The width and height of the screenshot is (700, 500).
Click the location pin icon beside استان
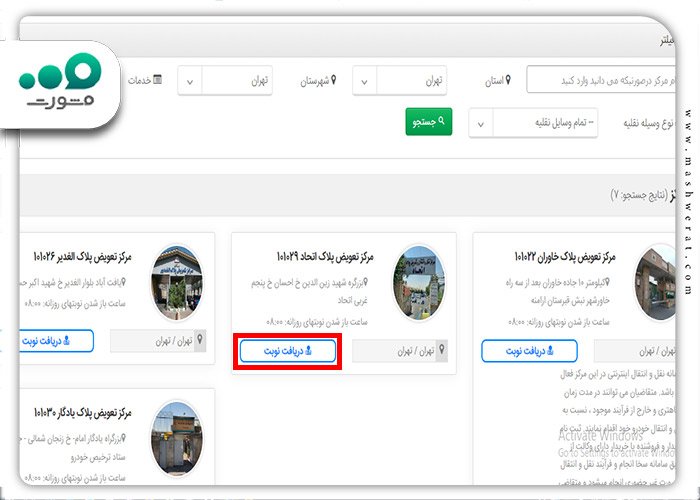pos(508,80)
